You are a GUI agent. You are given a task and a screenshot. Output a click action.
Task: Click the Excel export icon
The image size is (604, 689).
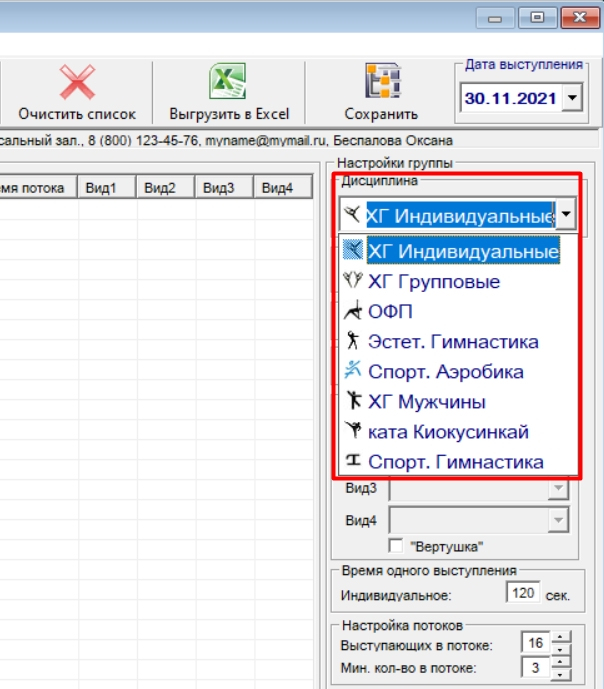228,81
